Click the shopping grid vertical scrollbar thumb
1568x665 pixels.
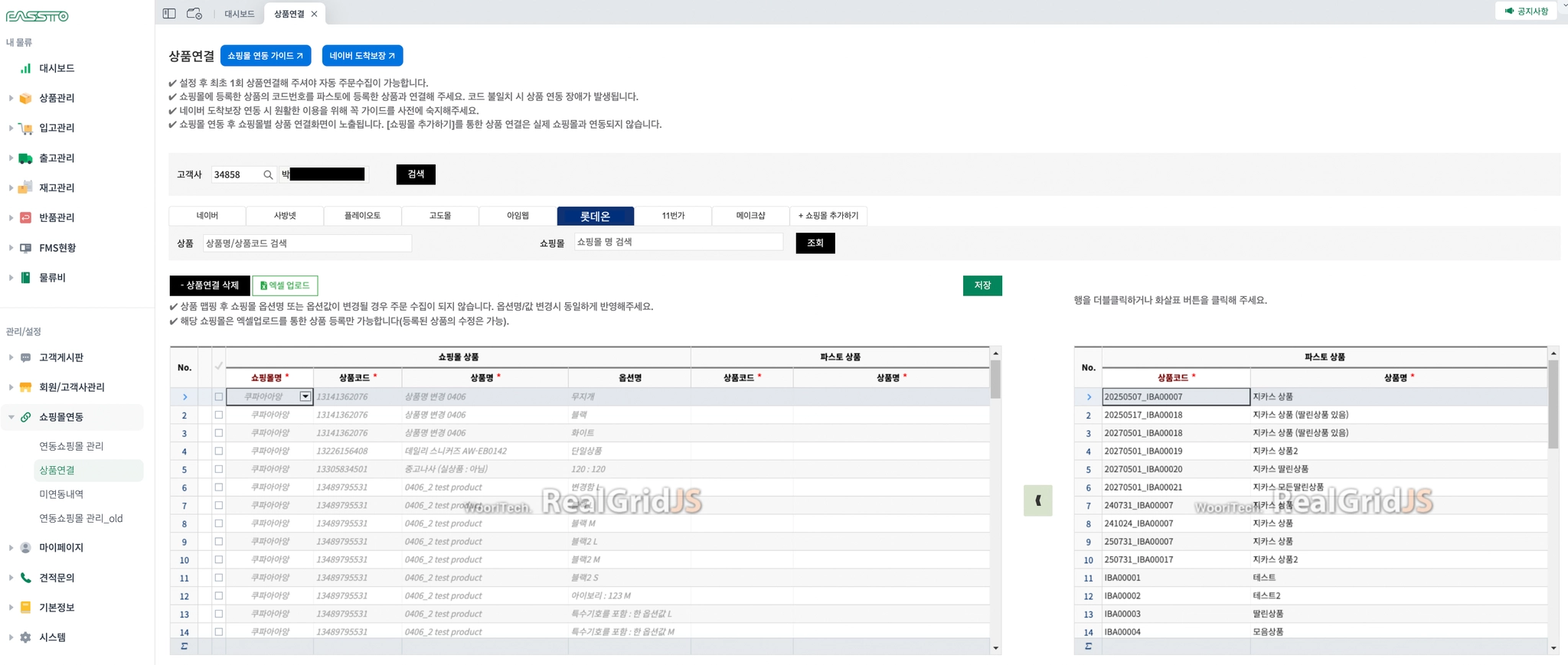[995, 379]
